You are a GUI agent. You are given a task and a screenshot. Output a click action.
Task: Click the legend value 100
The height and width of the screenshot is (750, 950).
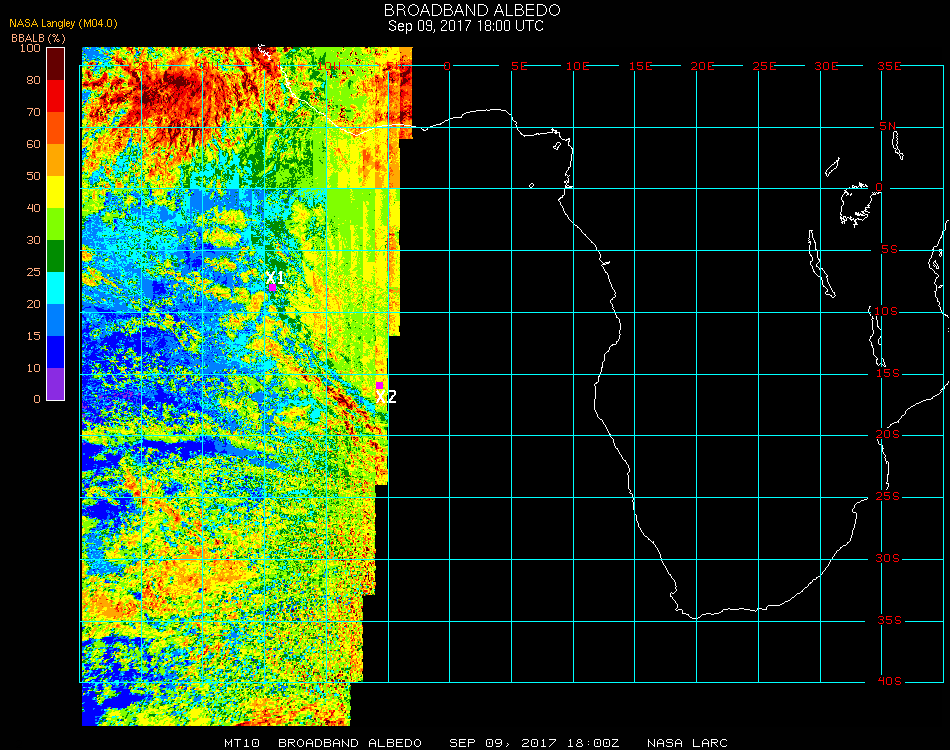point(30,48)
